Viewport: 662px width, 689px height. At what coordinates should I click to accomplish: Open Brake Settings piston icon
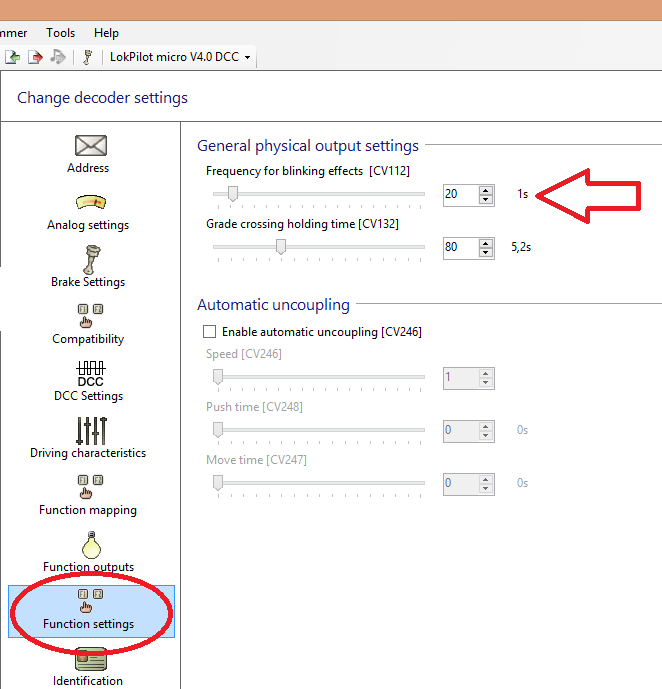[x=91, y=259]
